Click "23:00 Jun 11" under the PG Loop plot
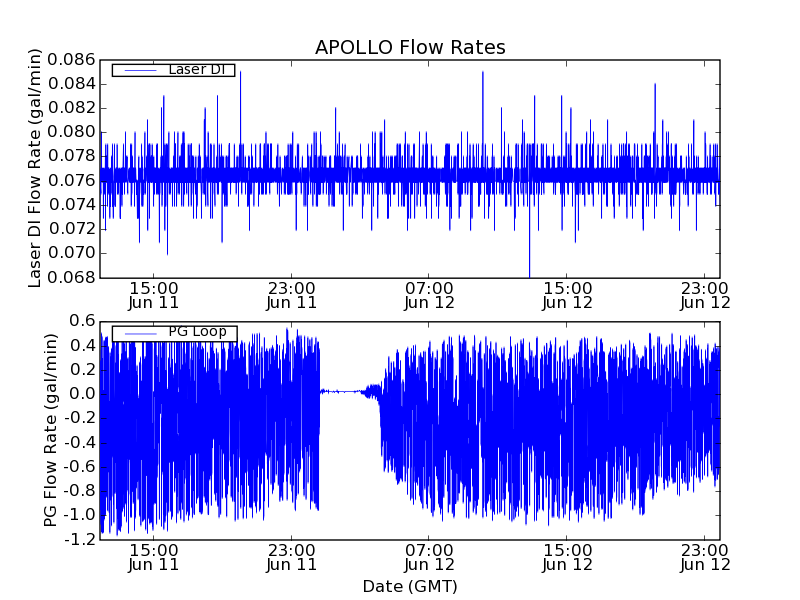 291,558
